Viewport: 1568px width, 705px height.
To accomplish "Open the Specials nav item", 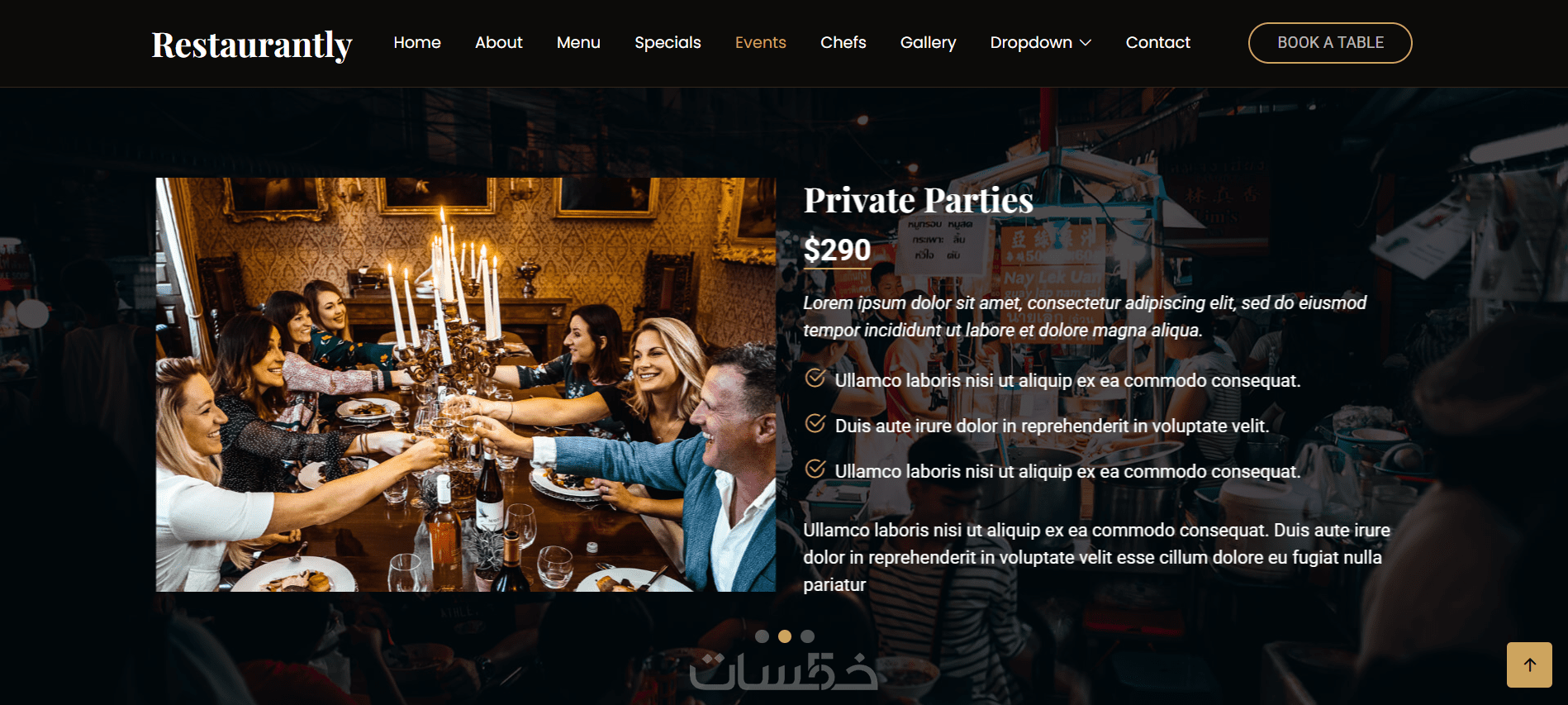I will point(668,42).
